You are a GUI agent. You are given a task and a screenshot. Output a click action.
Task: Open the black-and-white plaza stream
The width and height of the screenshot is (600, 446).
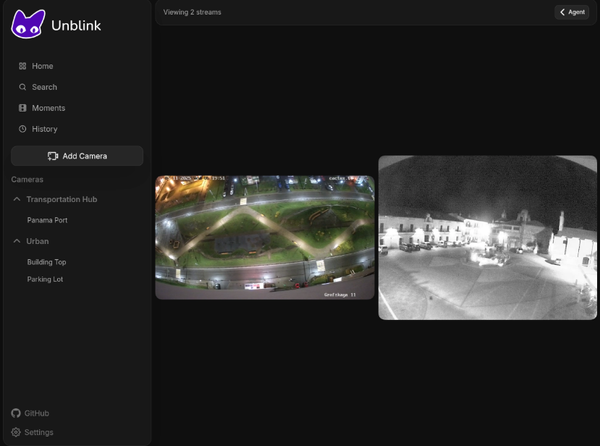pyautogui.click(x=488, y=238)
